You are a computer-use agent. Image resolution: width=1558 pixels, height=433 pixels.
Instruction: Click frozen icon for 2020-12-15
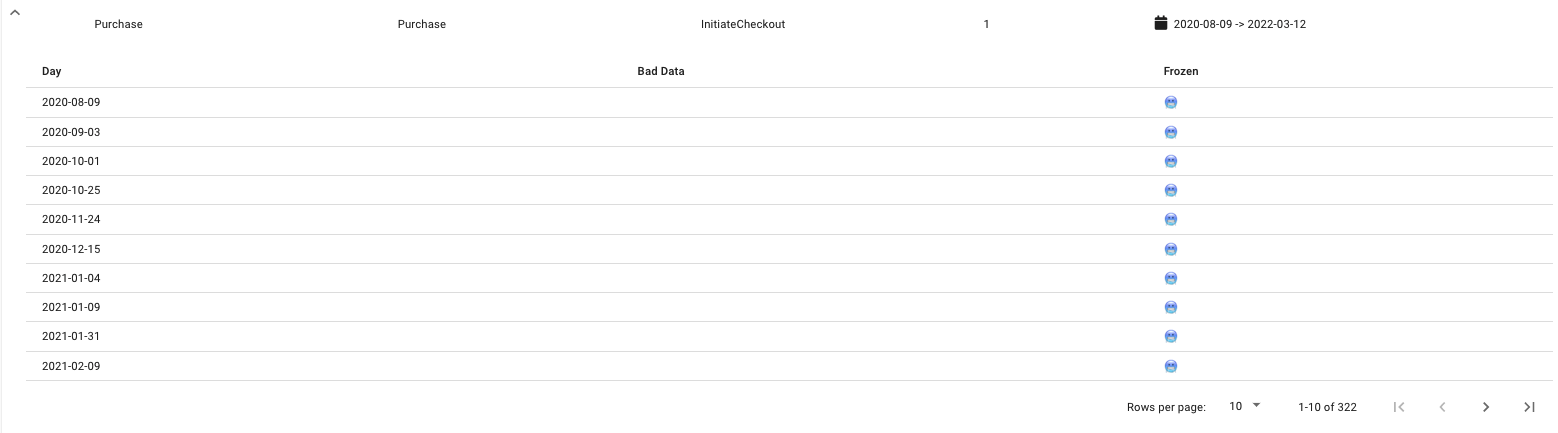coord(1171,249)
